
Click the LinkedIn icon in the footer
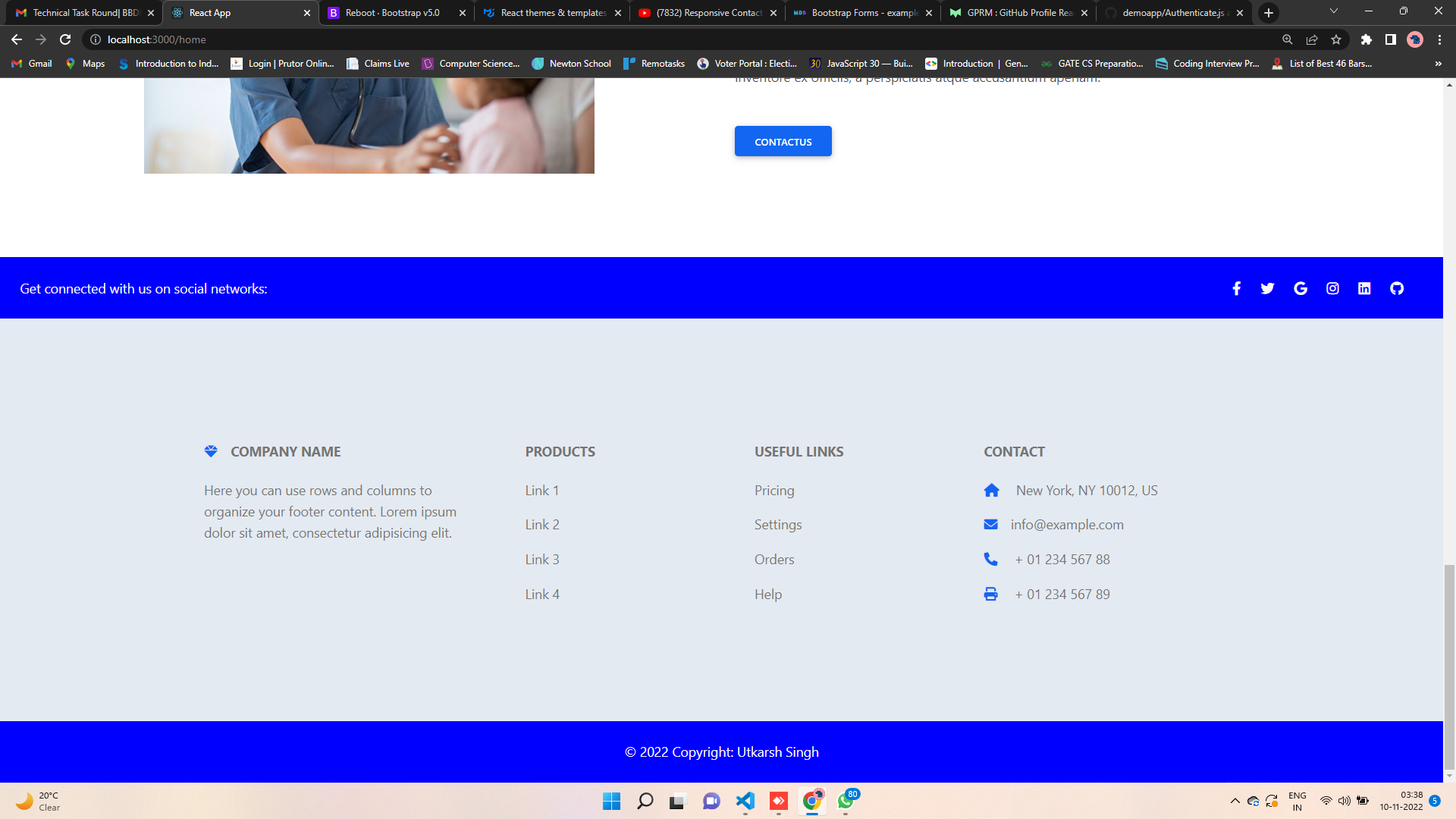pos(1364,288)
